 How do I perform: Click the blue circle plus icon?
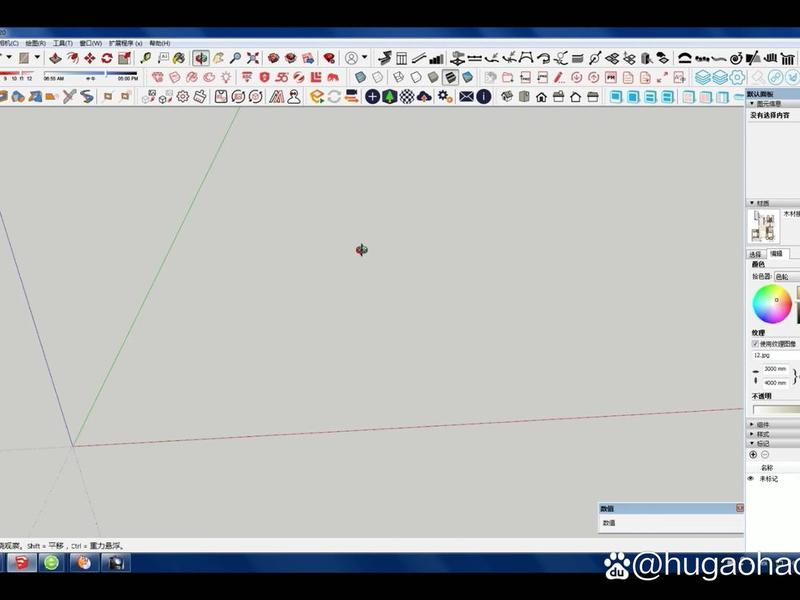(372, 96)
